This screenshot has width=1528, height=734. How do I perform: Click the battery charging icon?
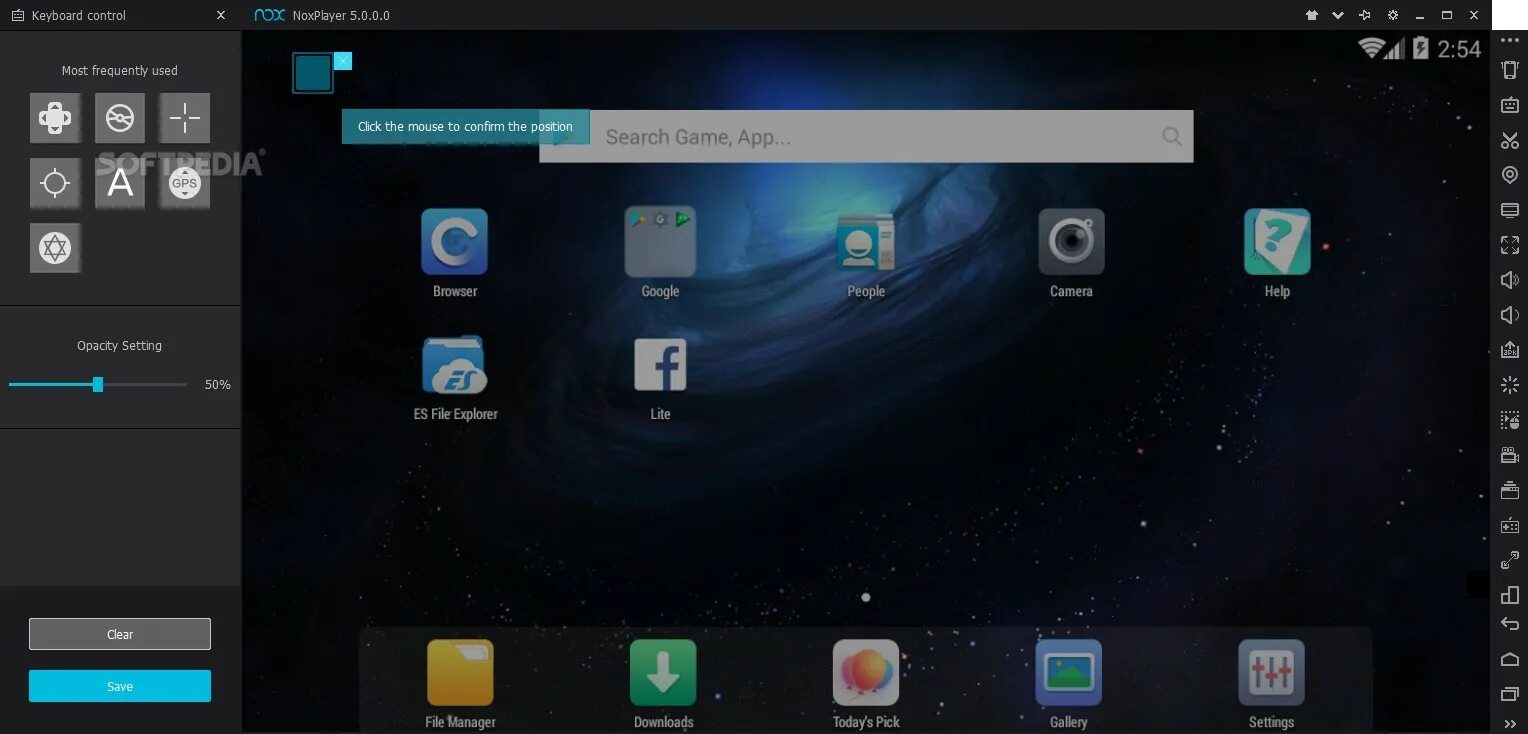pos(1421,47)
